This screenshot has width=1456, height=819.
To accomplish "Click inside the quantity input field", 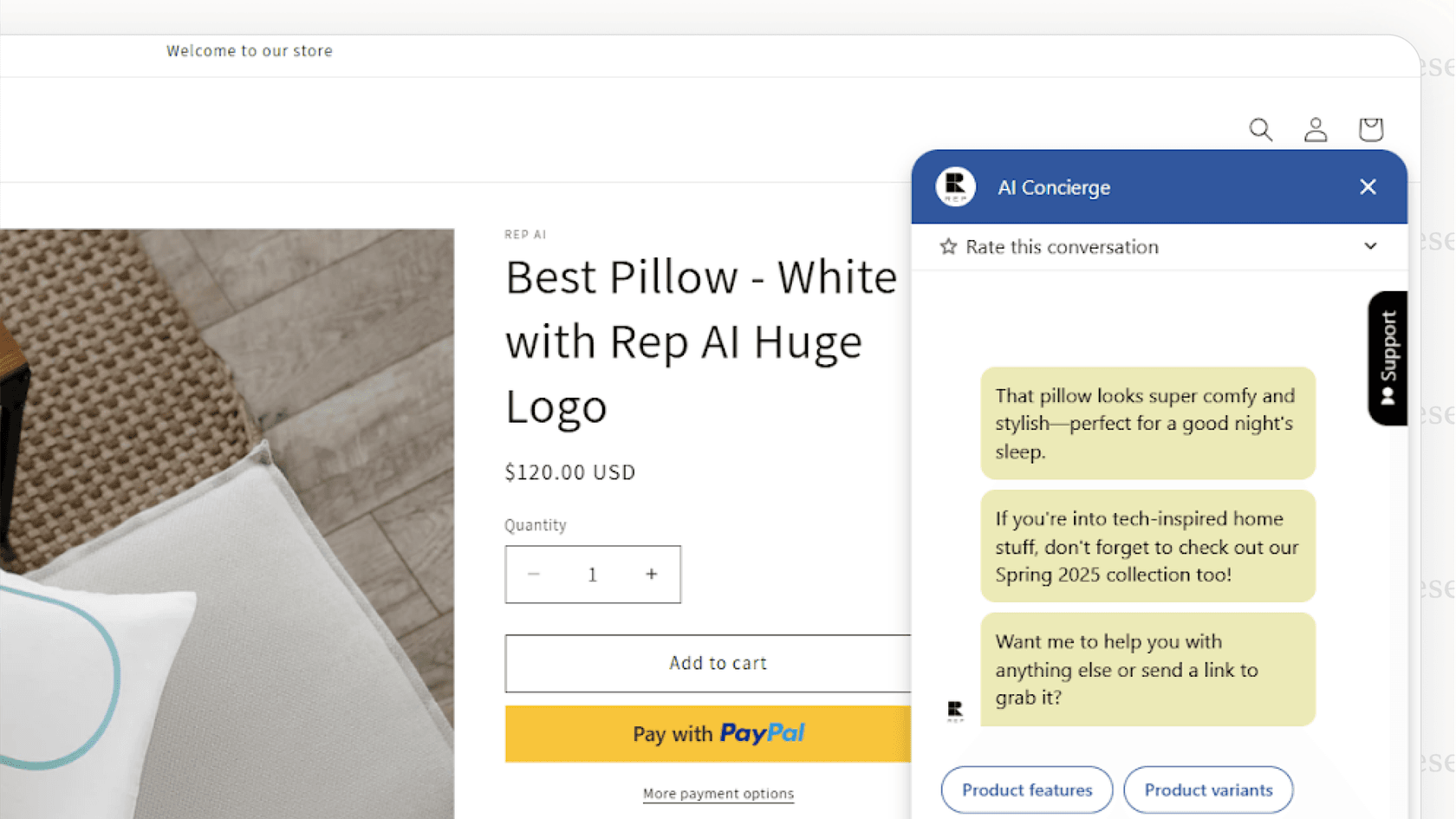I will click(x=592, y=574).
